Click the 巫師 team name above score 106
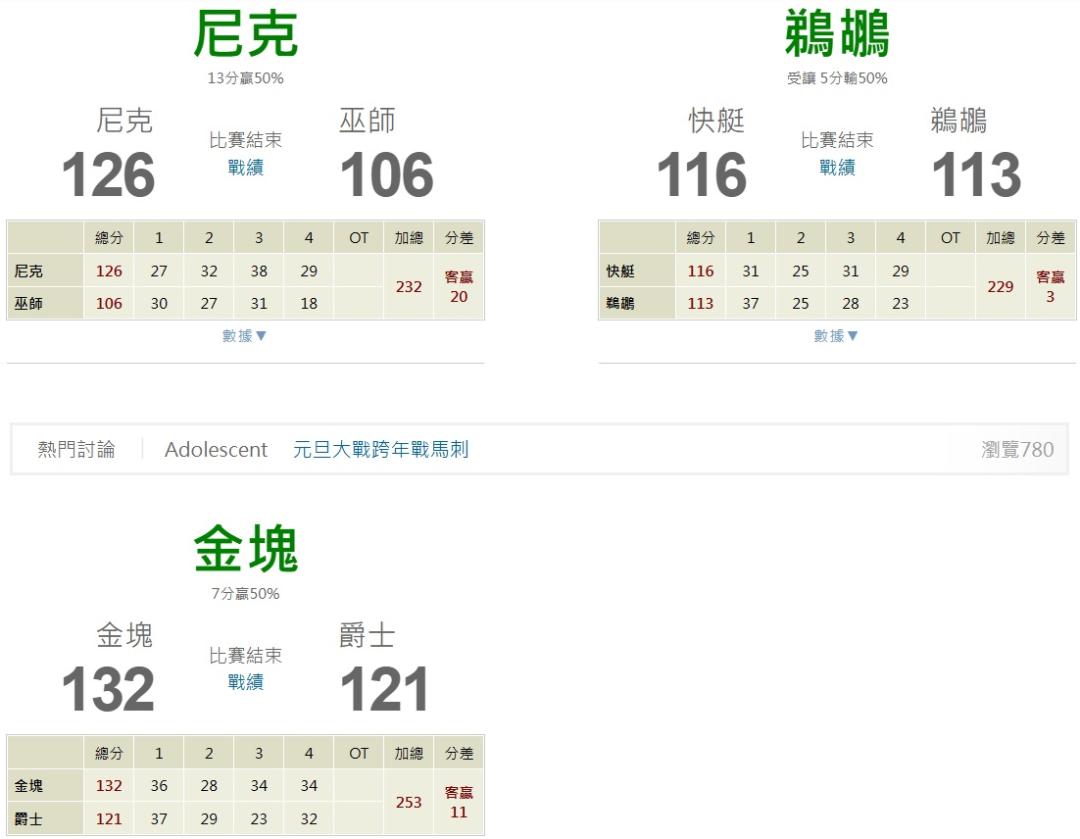 point(367,121)
